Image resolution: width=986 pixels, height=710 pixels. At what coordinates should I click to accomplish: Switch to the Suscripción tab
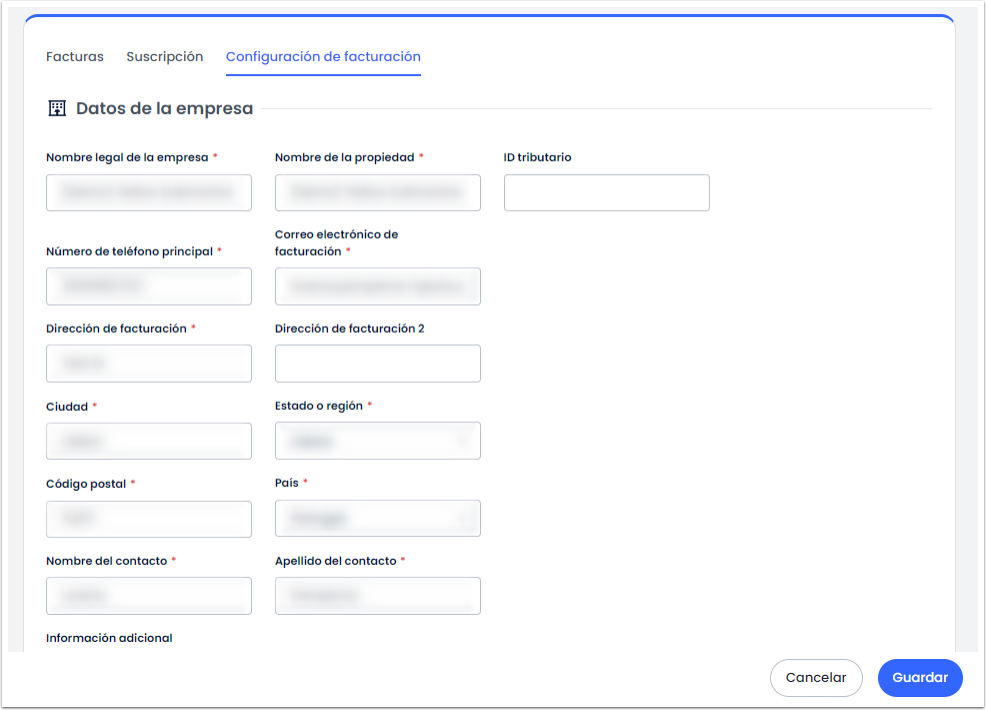164,57
